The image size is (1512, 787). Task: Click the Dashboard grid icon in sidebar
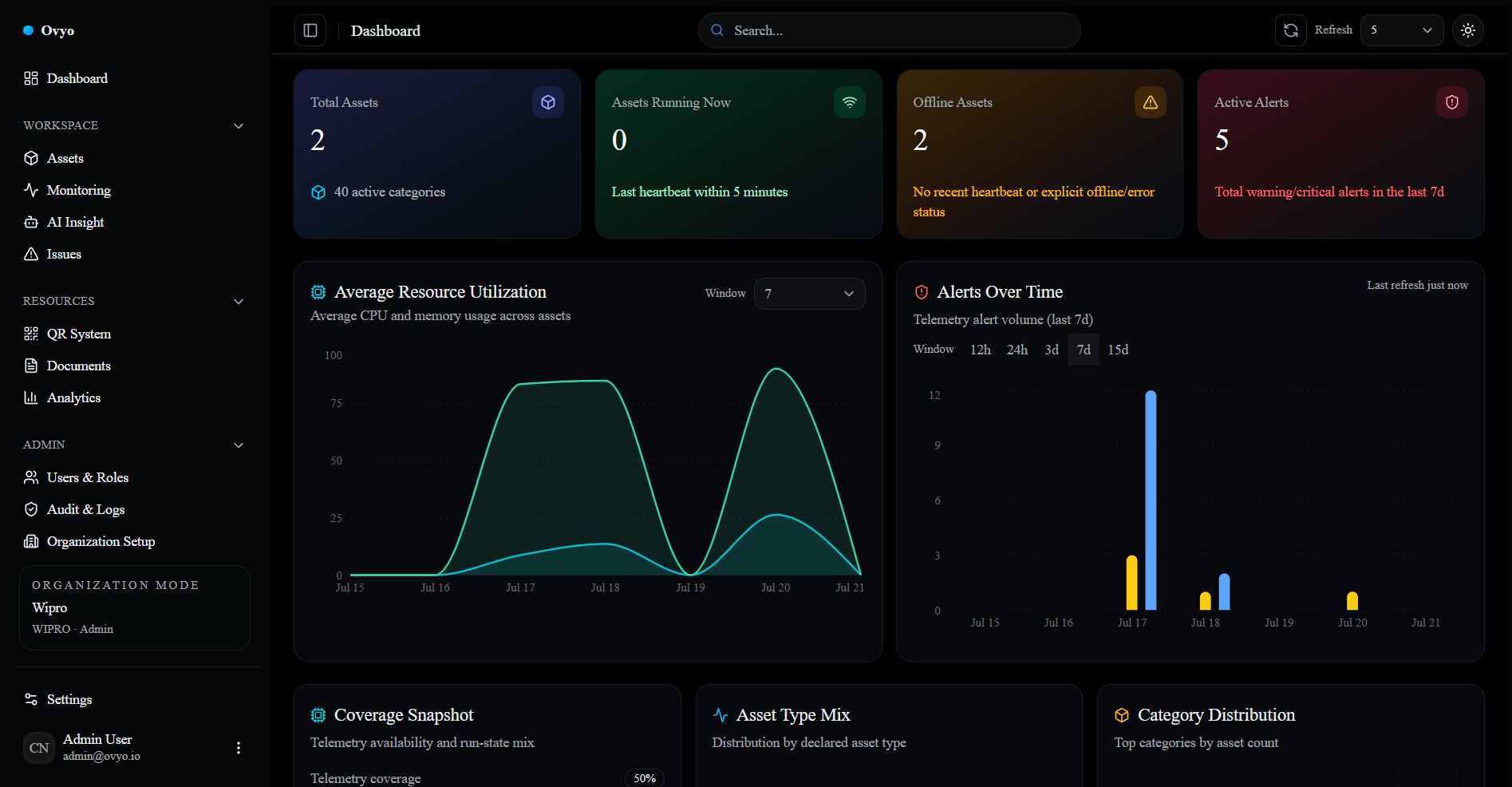(x=31, y=78)
